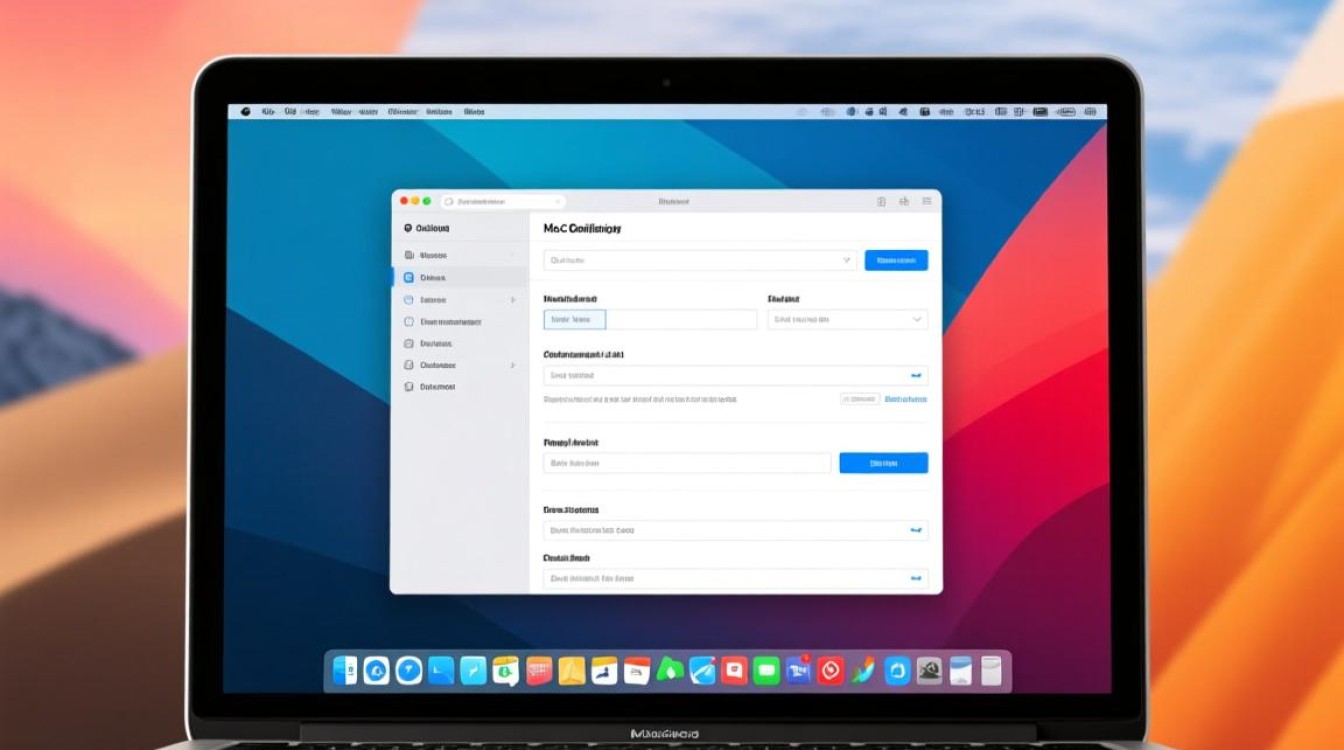Click the list-view icon in the window's top-right toolbar
This screenshot has width=1344, height=750.
[927, 201]
